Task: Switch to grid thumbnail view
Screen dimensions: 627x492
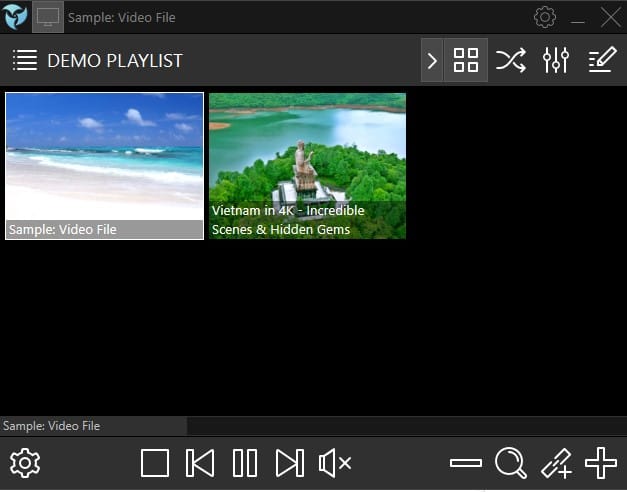Action: (466, 60)
